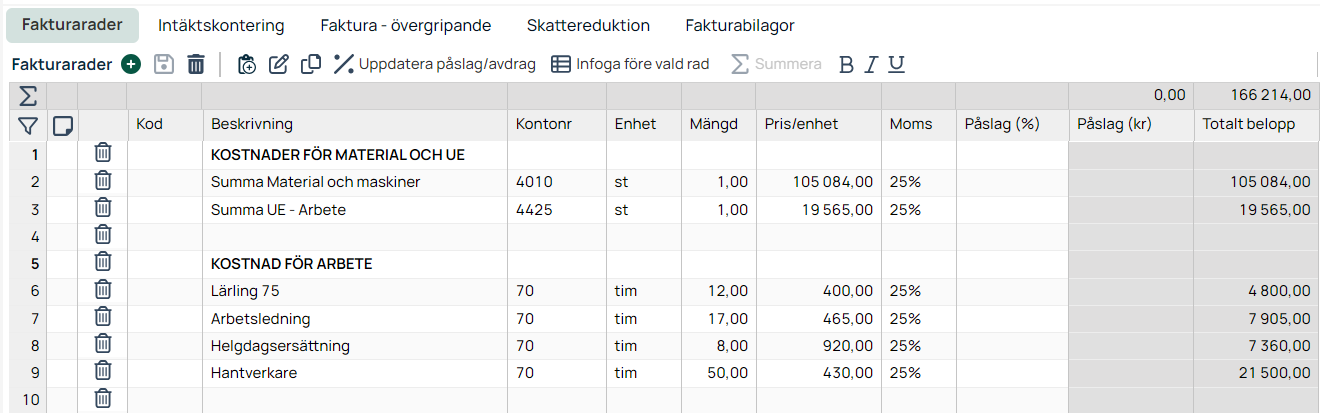Click the Moms cell for Arbetsledning row
The height and width of the screenshot is (413, 1320).
(917, 318)
